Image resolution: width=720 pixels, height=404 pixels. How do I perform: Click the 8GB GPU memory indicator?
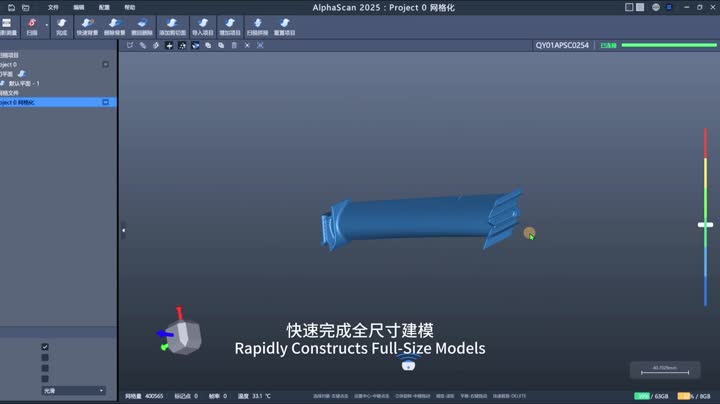click(694, 396)
